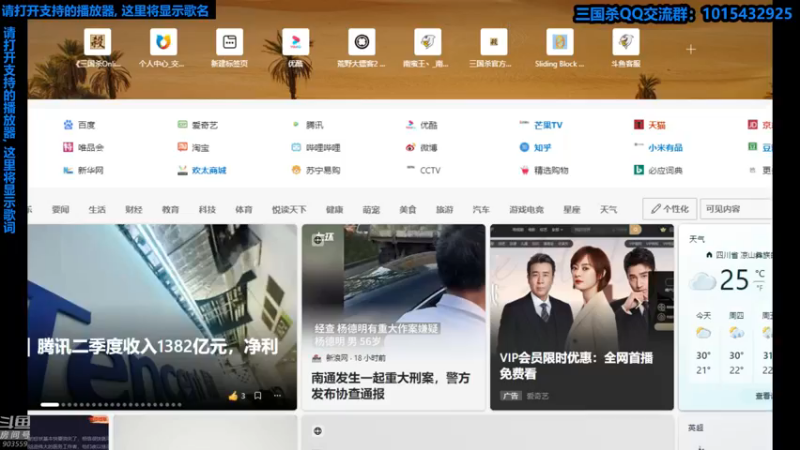Open 小米有品 site link
The image size is (800, 450).
pyautogui.click(x=658, y=147)
